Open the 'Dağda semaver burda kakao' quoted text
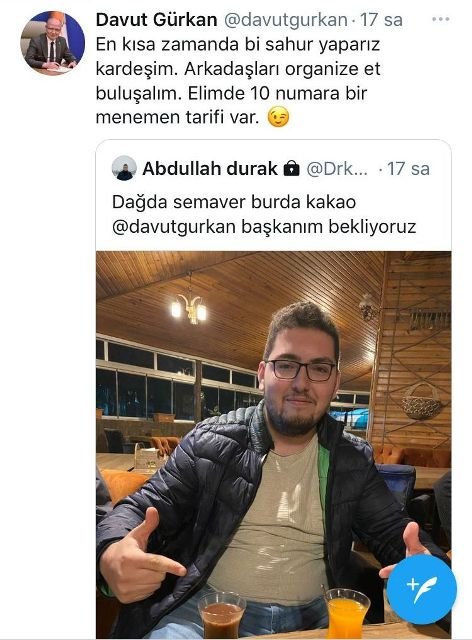This screenshot has height=640, width=472. coord(234,202)
